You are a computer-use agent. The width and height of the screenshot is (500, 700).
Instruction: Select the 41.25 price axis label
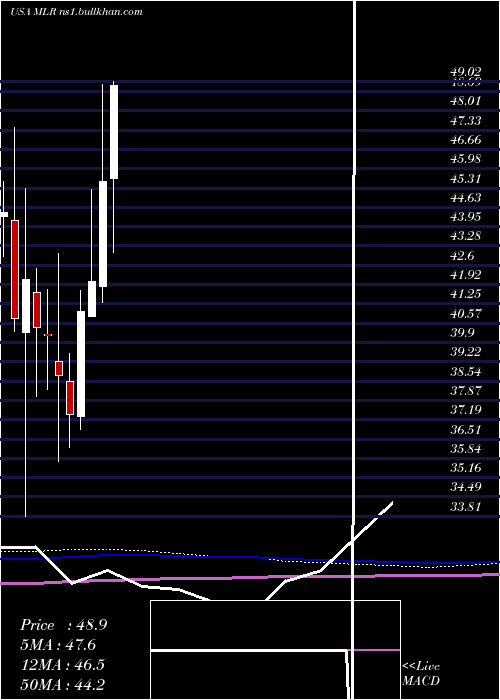click(x=465, y=294)
